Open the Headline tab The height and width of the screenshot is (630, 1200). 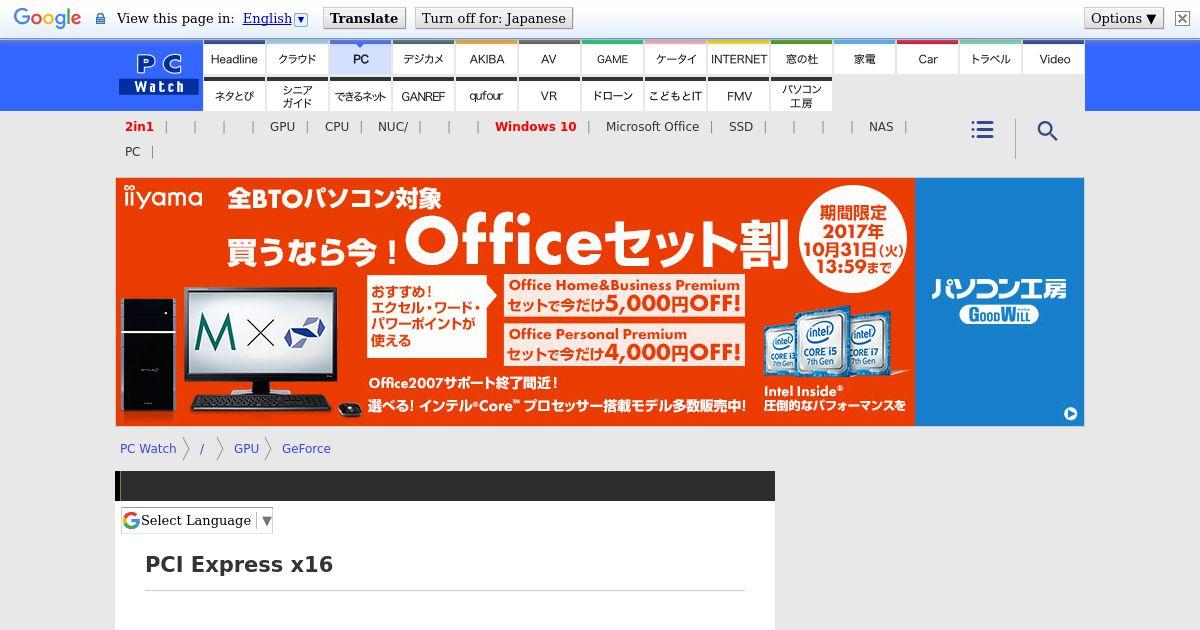(x=234, y=59)
